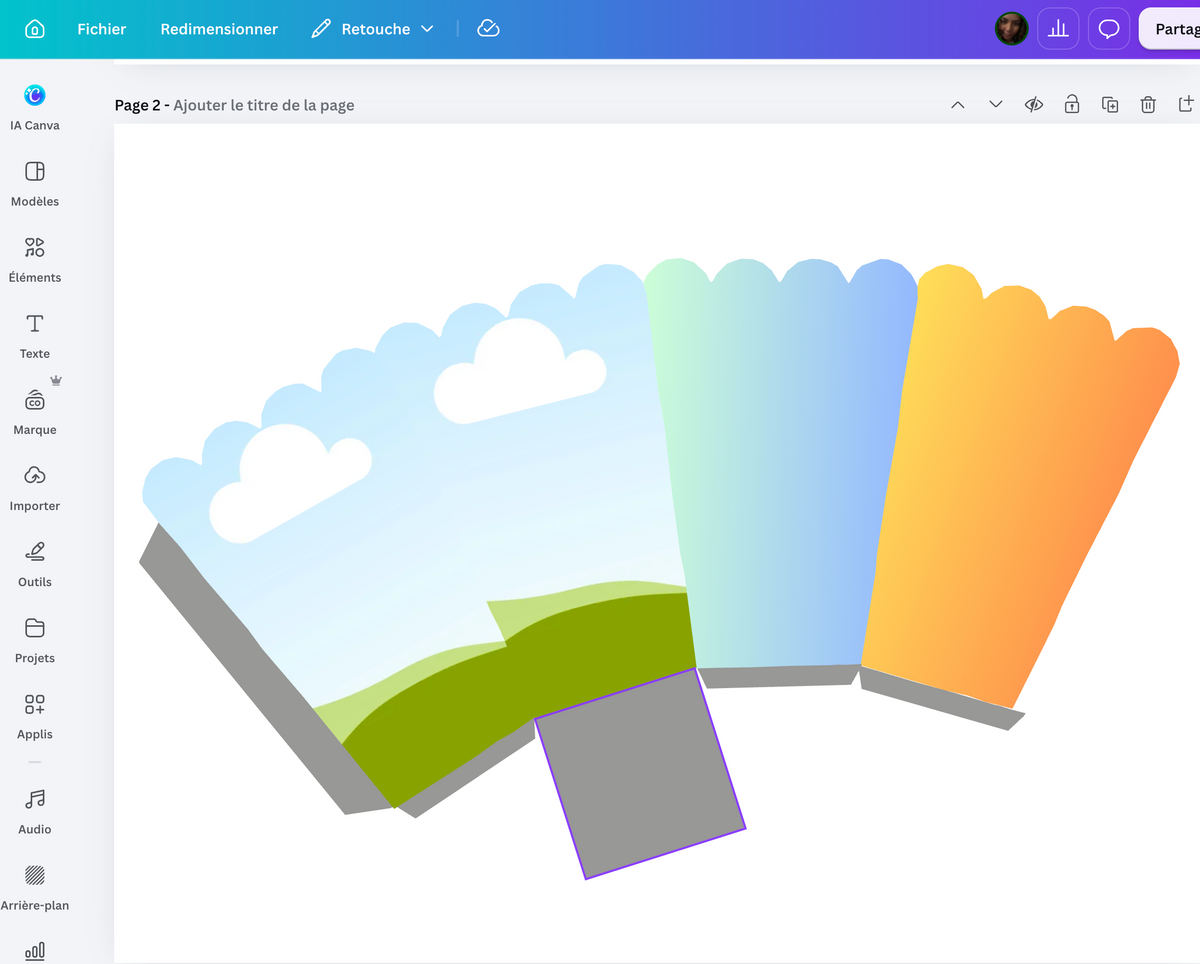1200x964 pixels.
Task: Open the Projets panel
Action: (x=35, y=639)
